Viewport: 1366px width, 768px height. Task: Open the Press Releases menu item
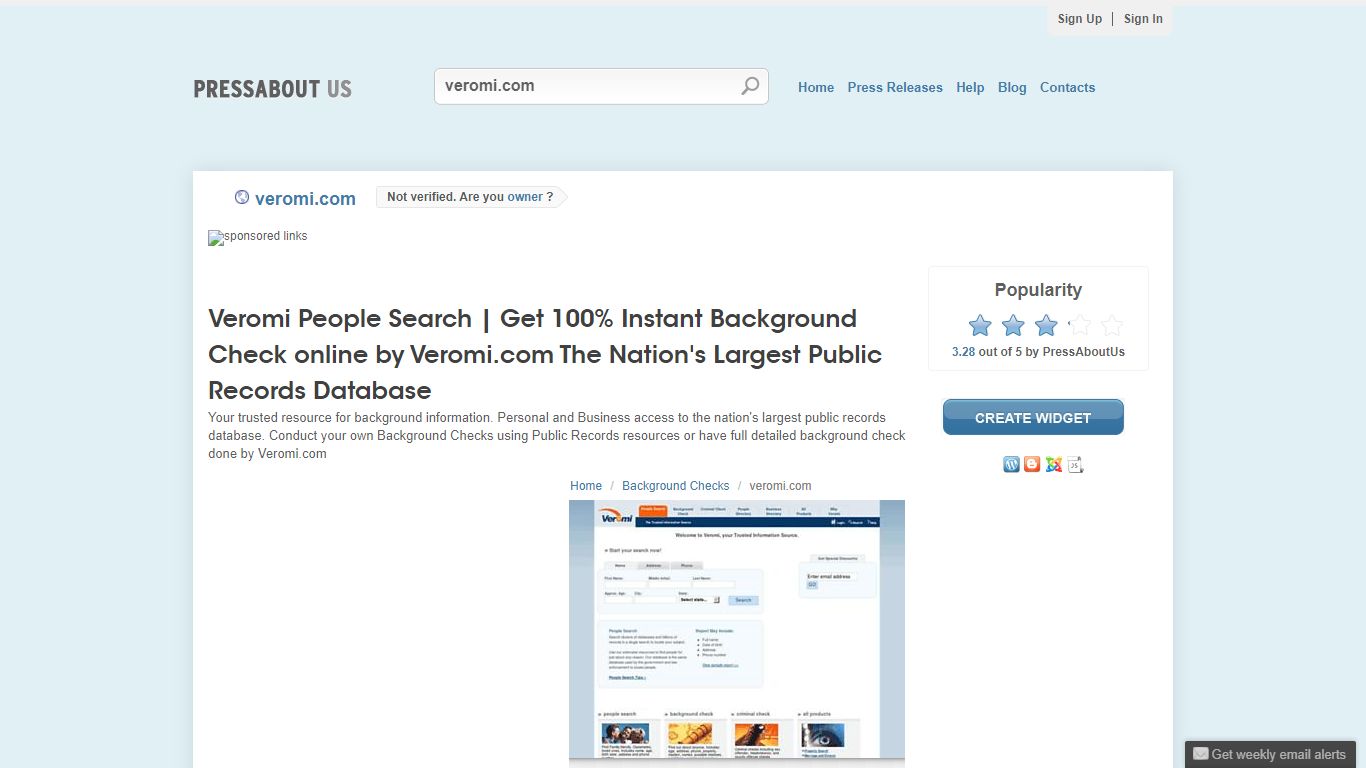pyautogui.click(x=895, y=87)
